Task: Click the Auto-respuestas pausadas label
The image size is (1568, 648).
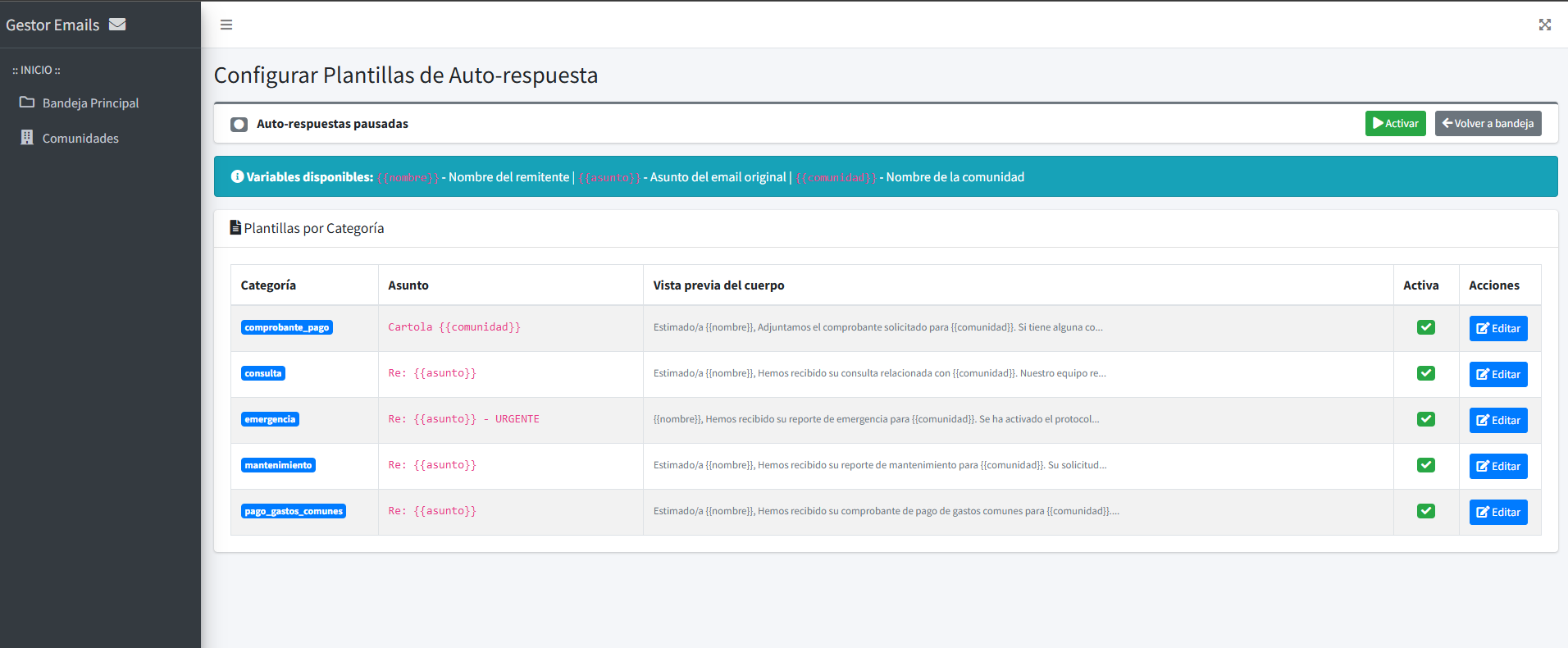Action: 332,124
